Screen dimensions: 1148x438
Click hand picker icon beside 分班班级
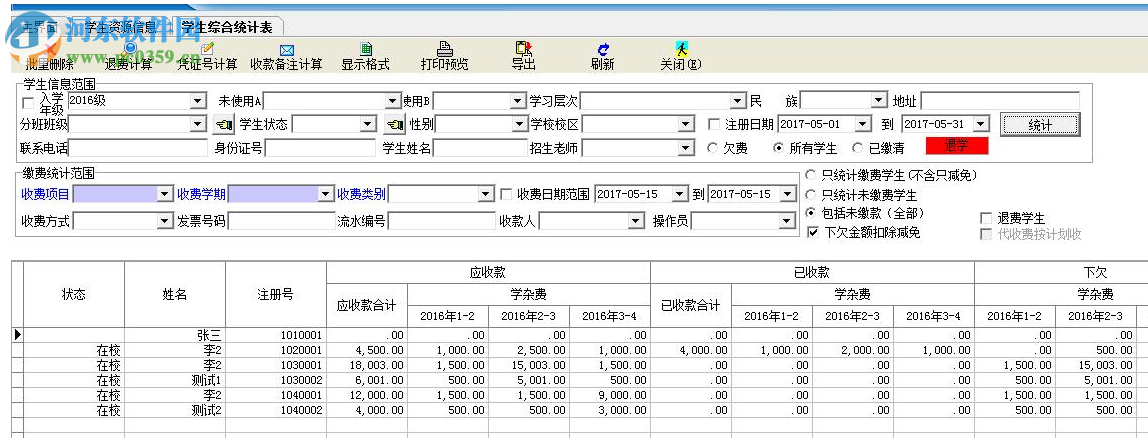223,125
